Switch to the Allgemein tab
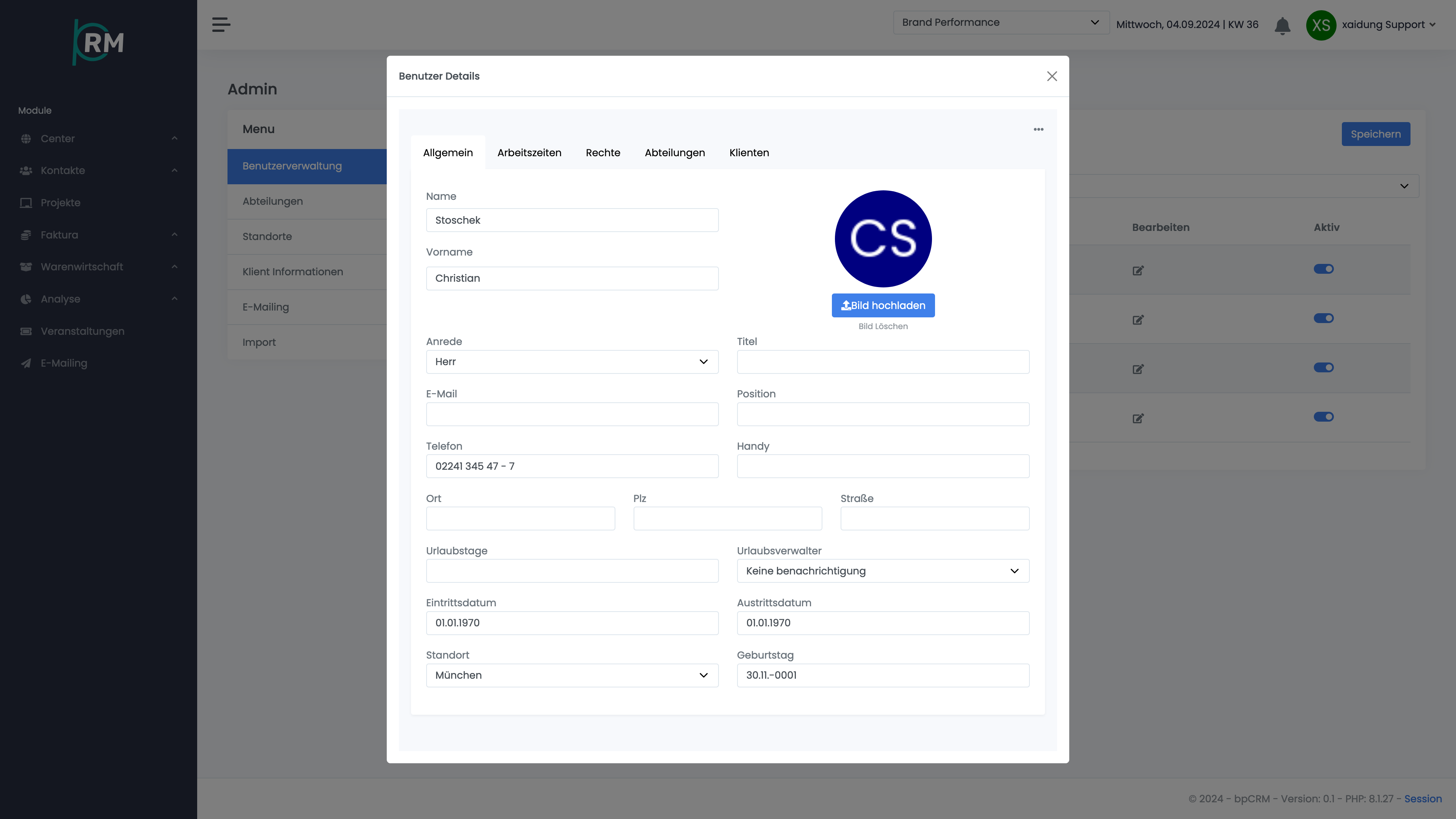 [x=448, y=152]
